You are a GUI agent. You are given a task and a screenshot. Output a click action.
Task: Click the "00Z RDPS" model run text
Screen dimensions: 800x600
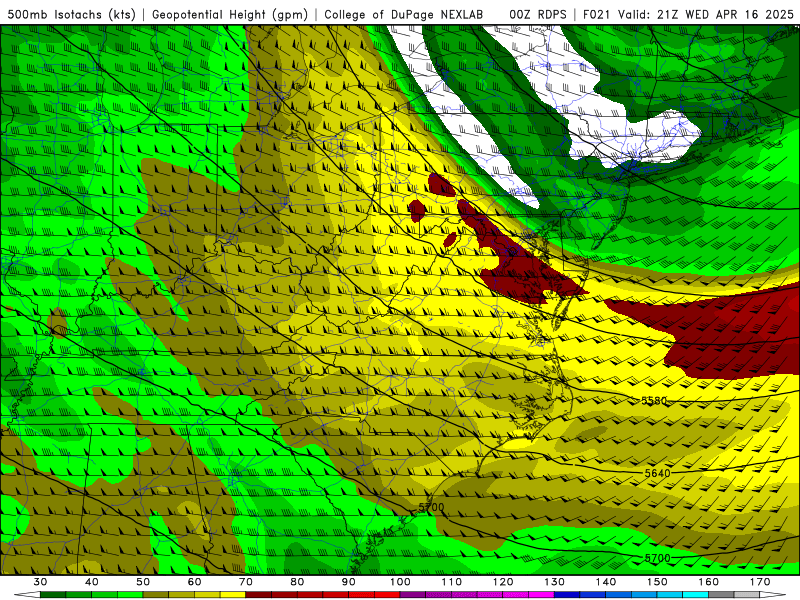pyautogui.click(x=538, y=15)
